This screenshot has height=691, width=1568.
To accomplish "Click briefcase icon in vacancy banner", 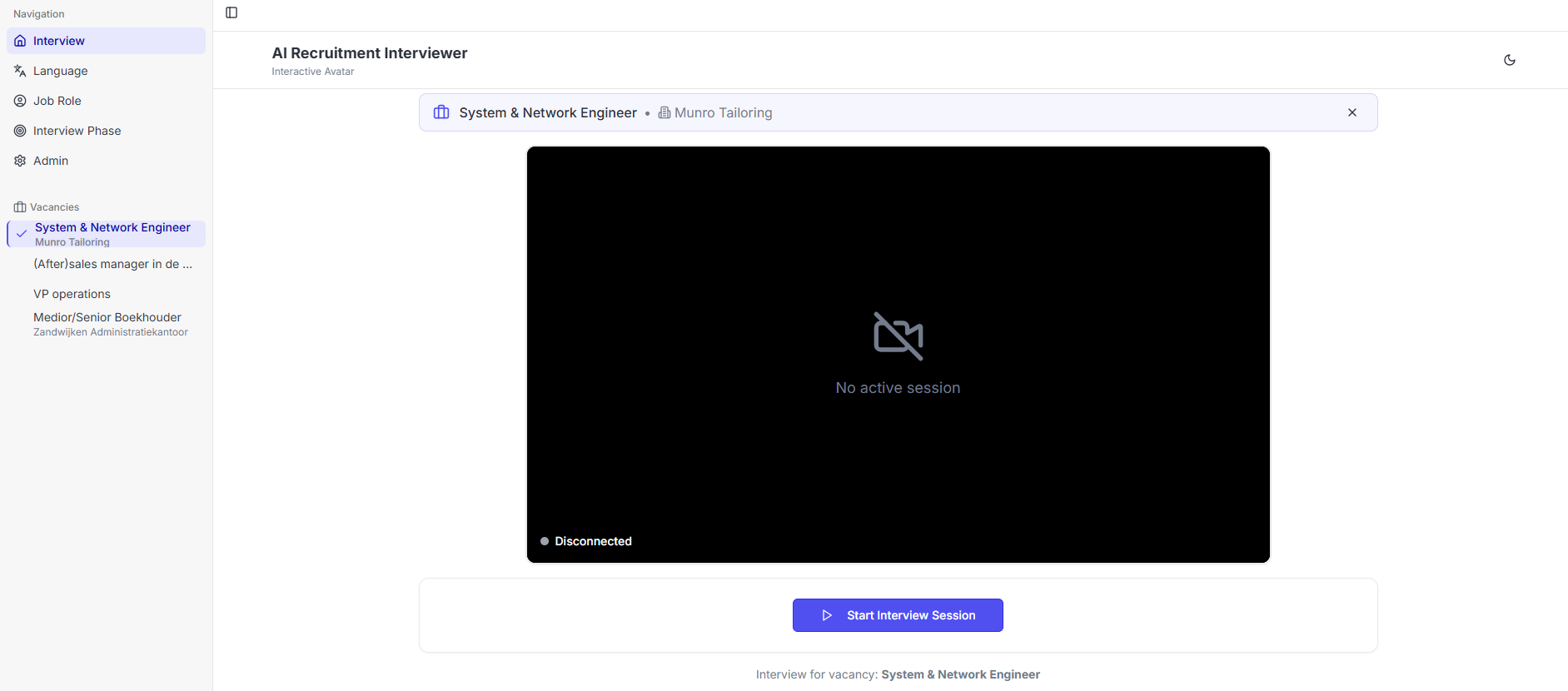I will tap(441, 112).
